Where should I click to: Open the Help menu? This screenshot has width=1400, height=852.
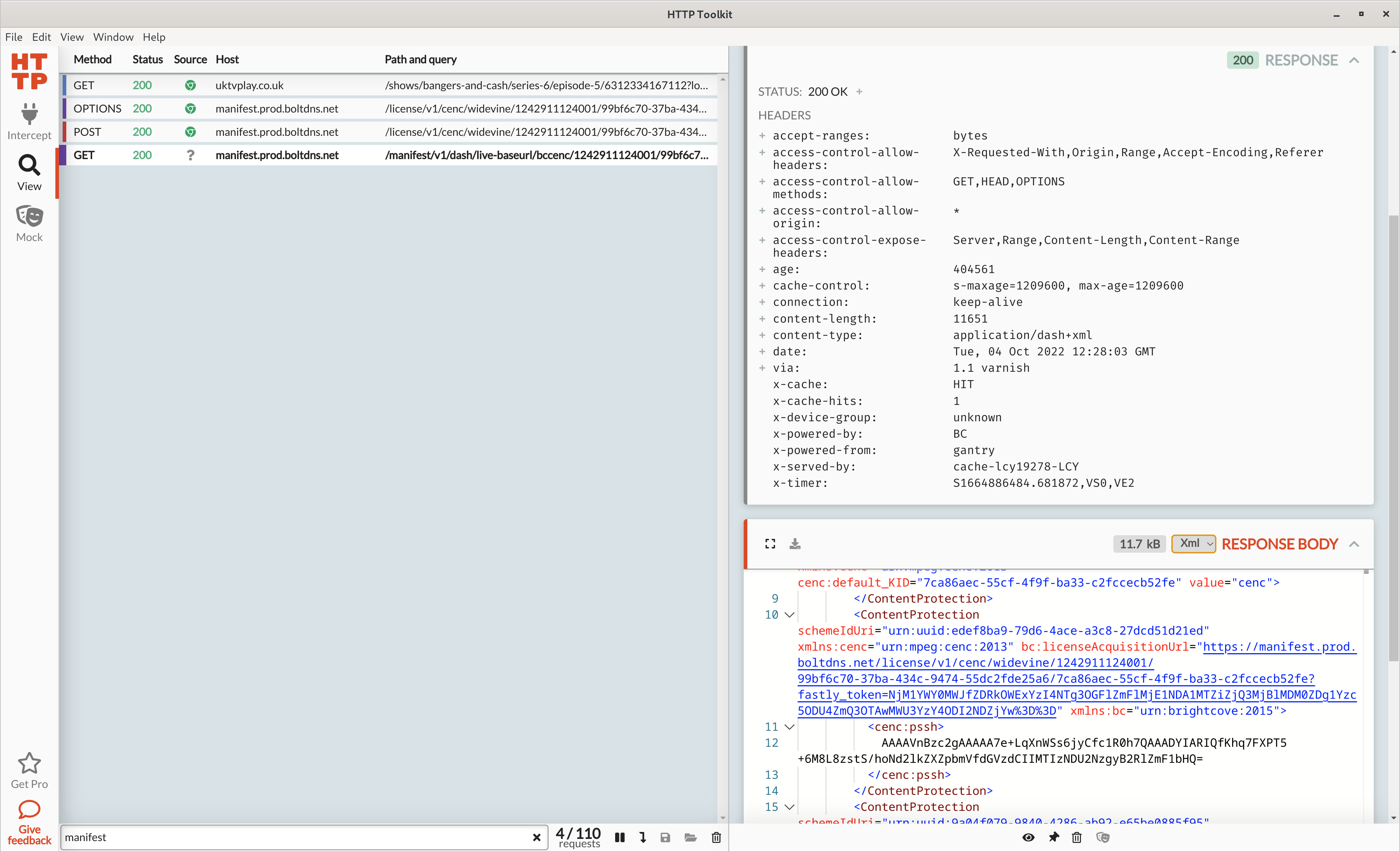[x=153, y=37]
